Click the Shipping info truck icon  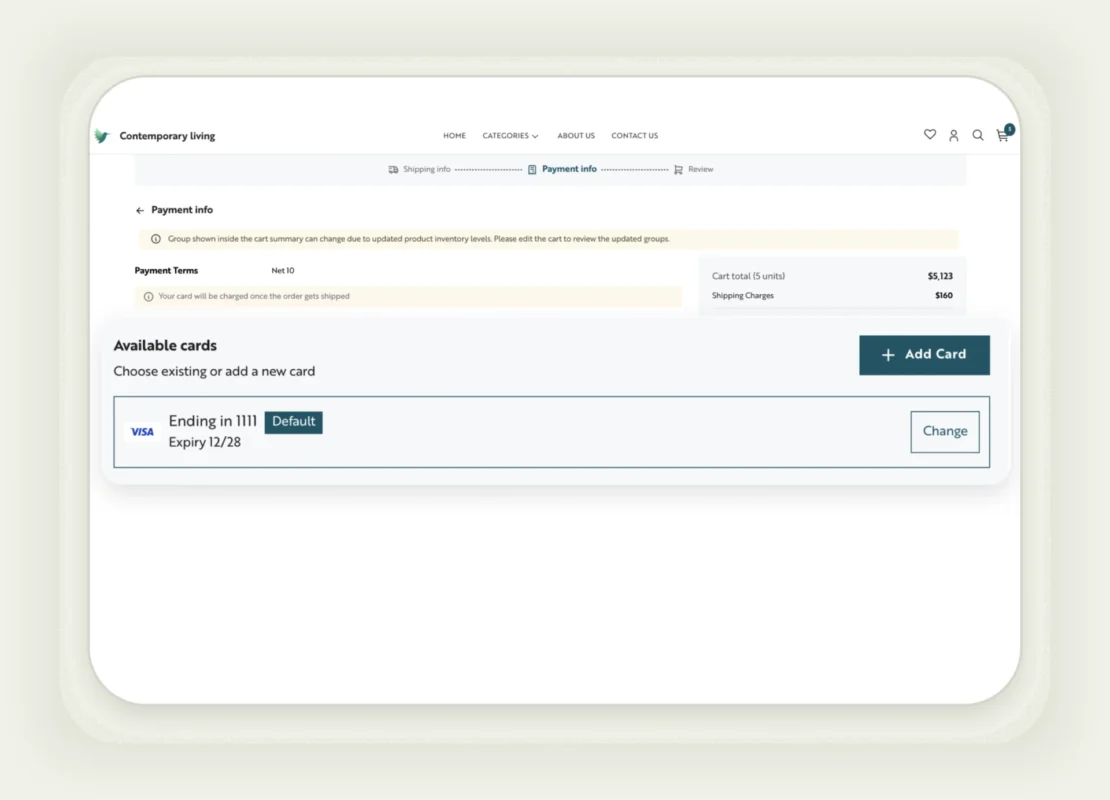coord(392,169)
